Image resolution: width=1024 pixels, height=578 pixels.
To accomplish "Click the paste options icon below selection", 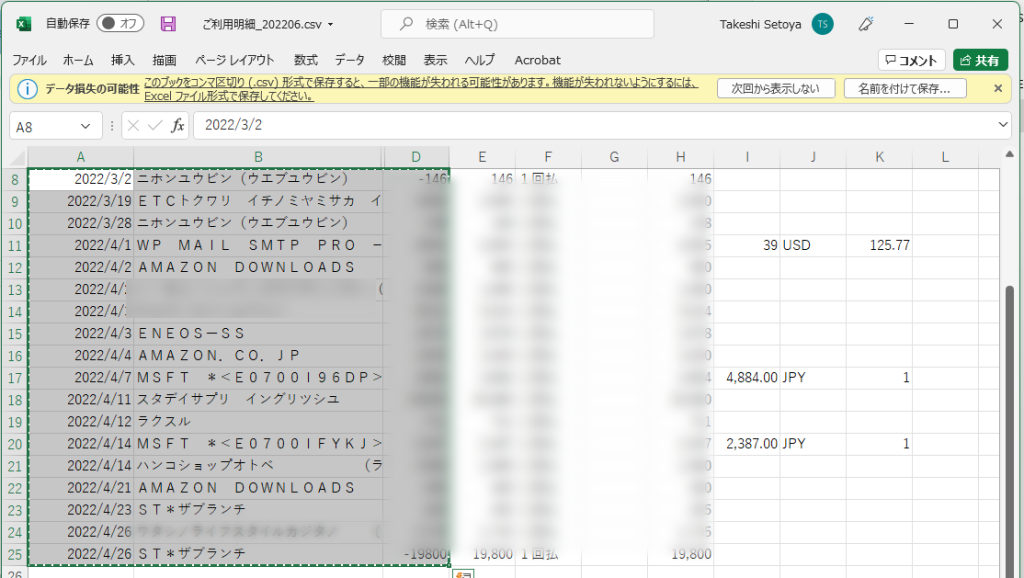I will 463,573.
